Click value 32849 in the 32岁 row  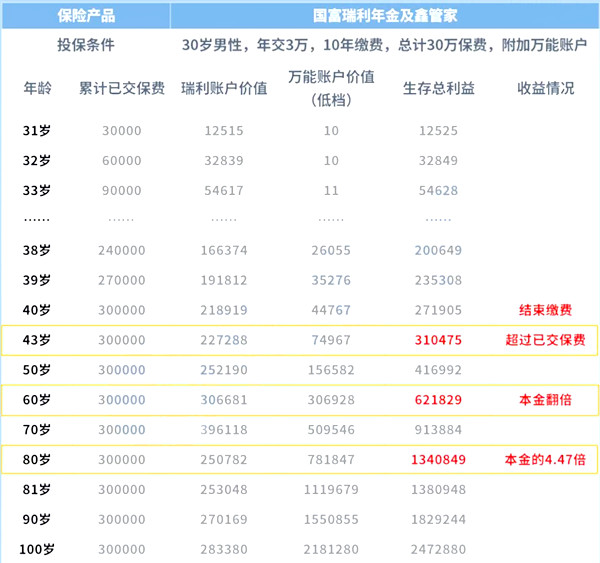439,161
